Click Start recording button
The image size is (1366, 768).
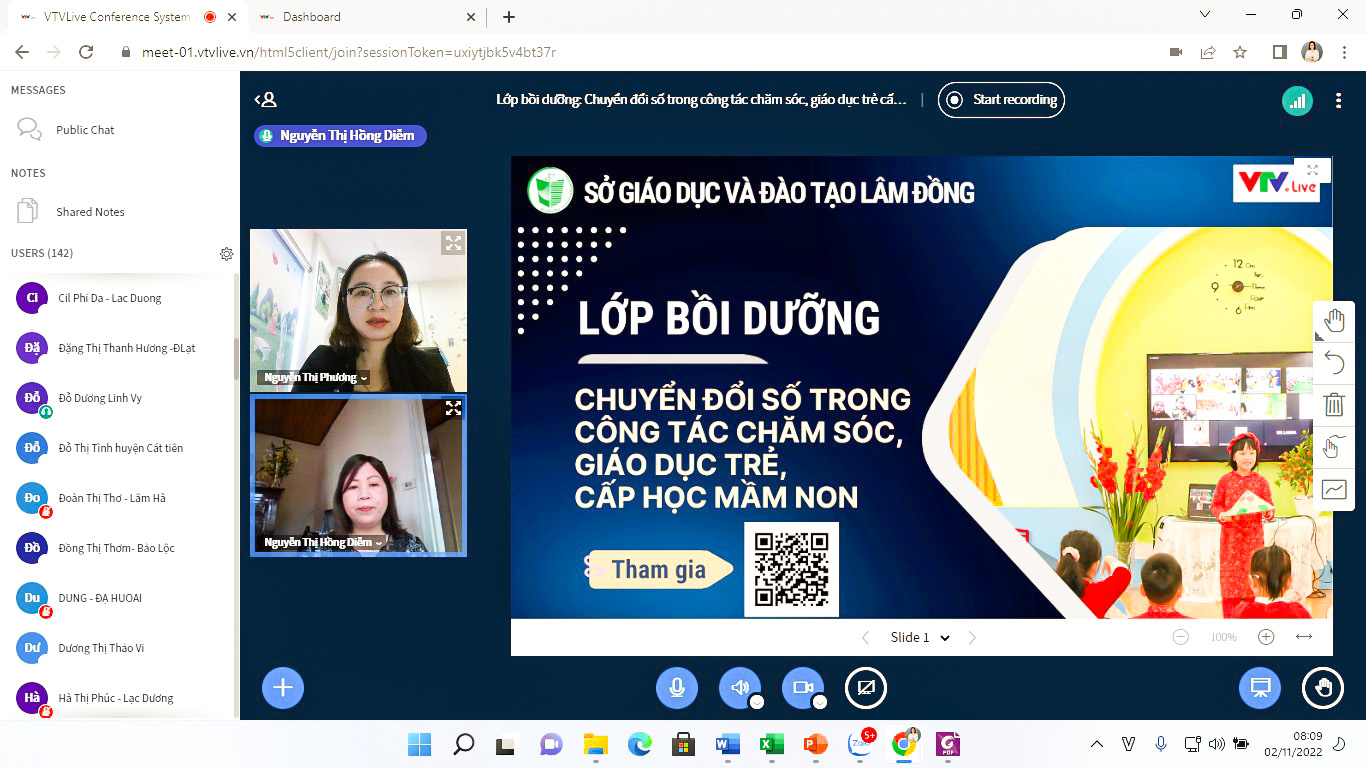pyautogui.click(x=1001, y=100)
